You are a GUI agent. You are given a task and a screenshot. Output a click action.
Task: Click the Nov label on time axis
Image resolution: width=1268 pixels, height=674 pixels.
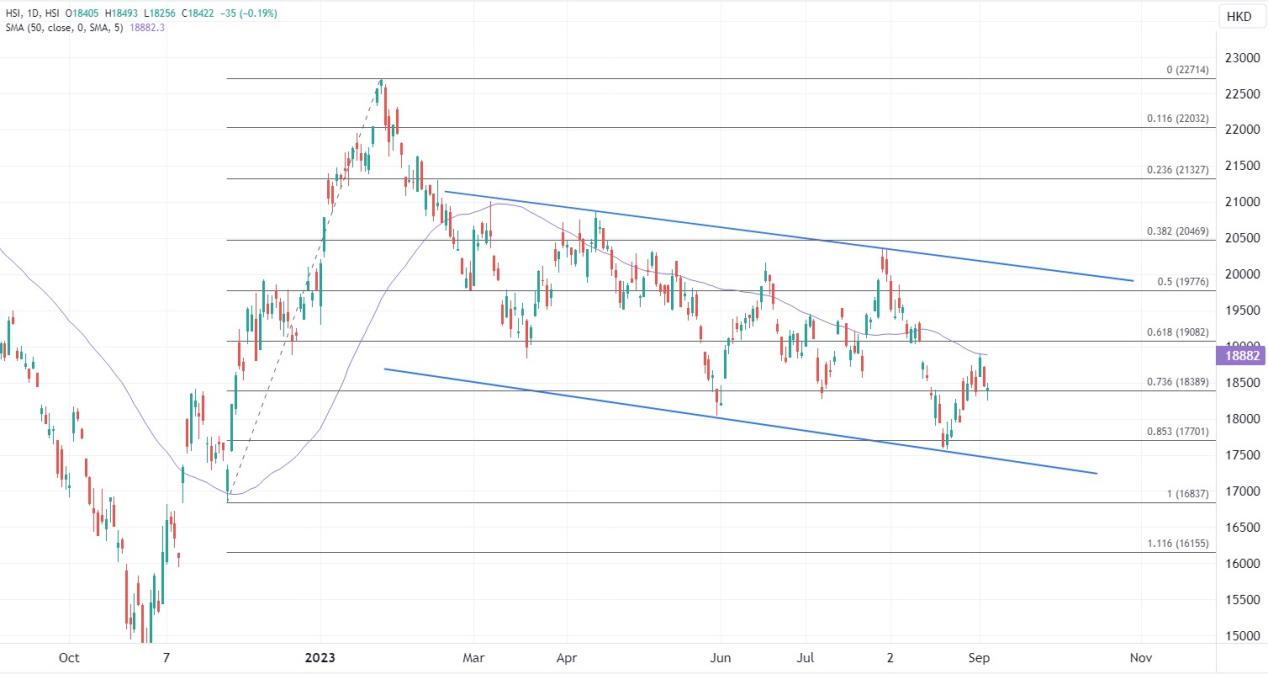click(1139, 658)
